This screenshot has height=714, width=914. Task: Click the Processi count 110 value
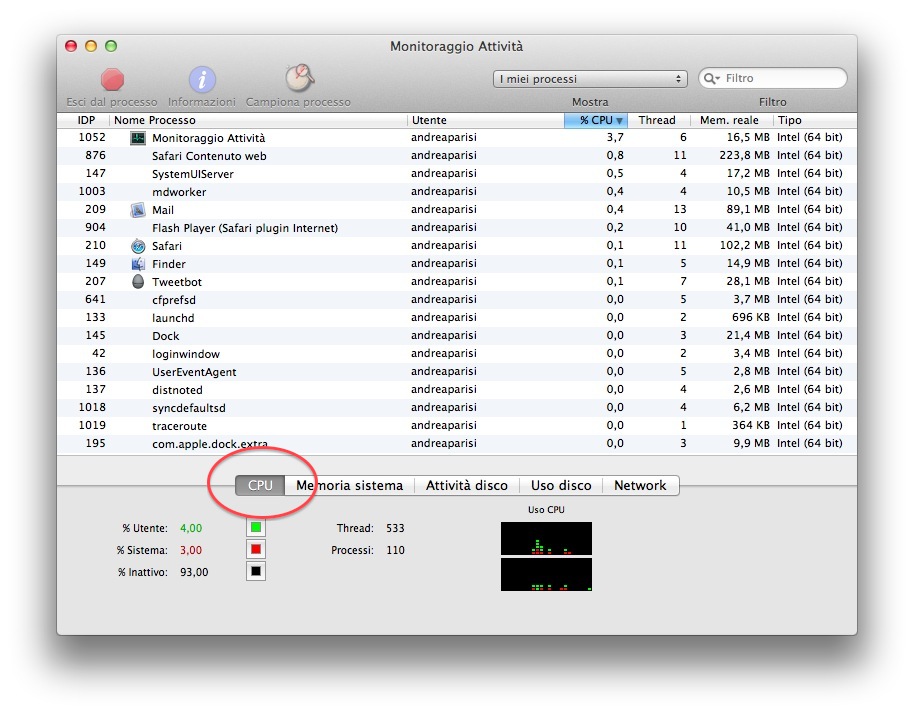pyautogui.click(x=395, y=550)
